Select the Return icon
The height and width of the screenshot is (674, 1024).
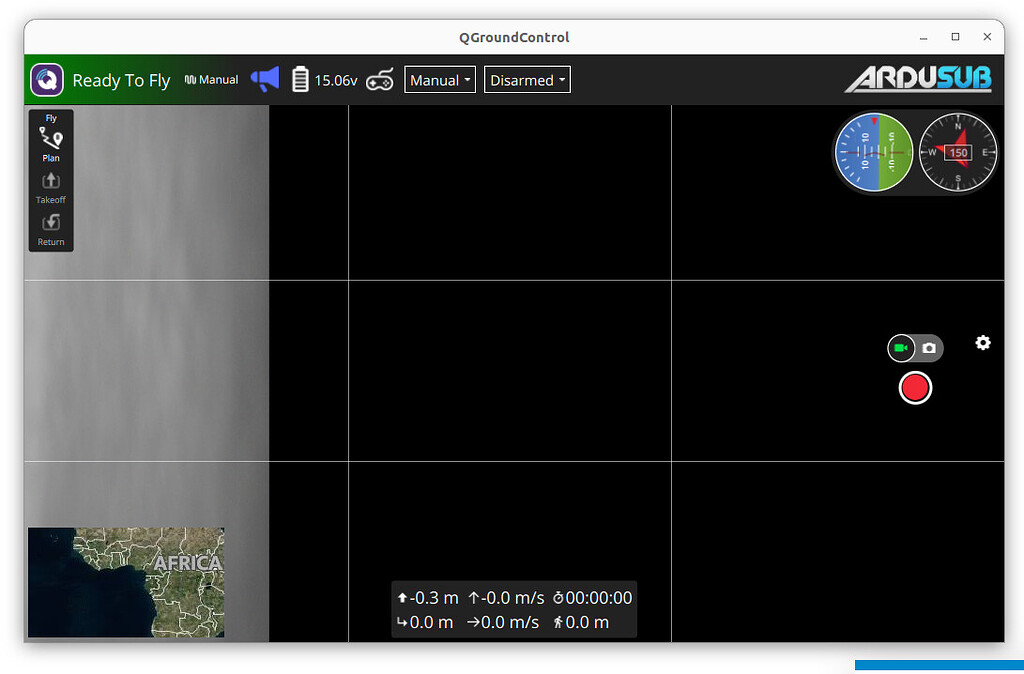point(50,223)
